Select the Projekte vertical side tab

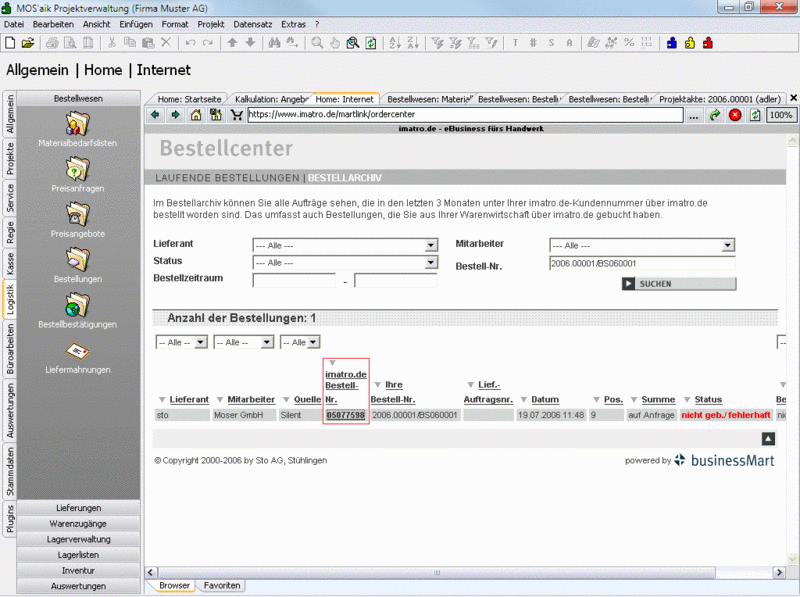click(10, 159)
